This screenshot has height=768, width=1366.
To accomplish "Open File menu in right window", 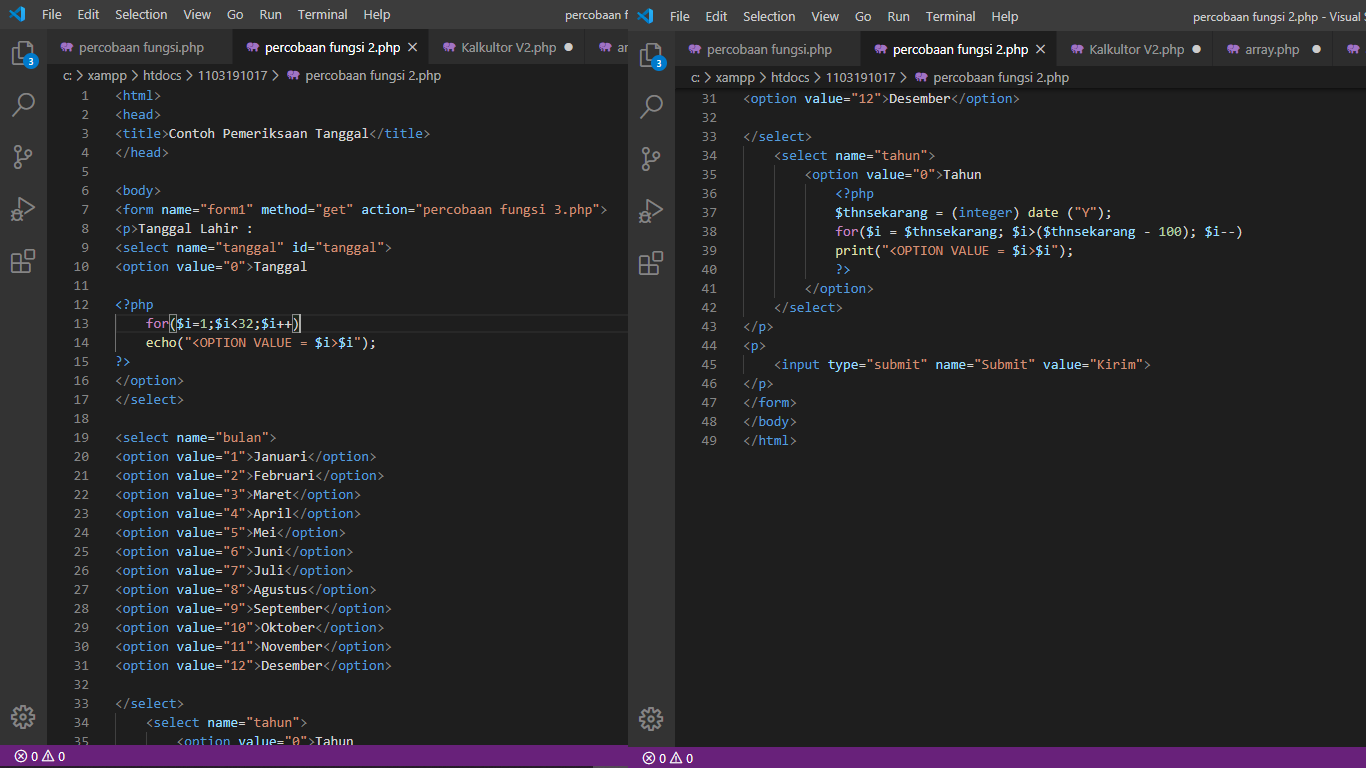I will click(x=680, y=17).
